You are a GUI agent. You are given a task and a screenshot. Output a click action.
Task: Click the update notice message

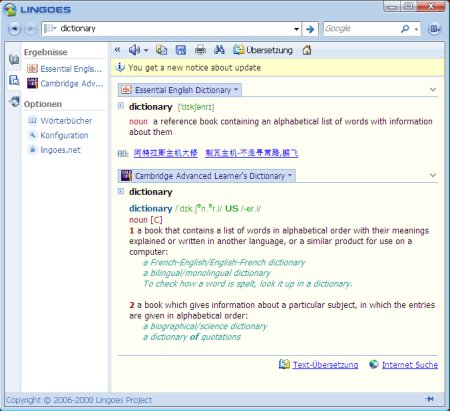pyautogui.click(x=194, y=68)
